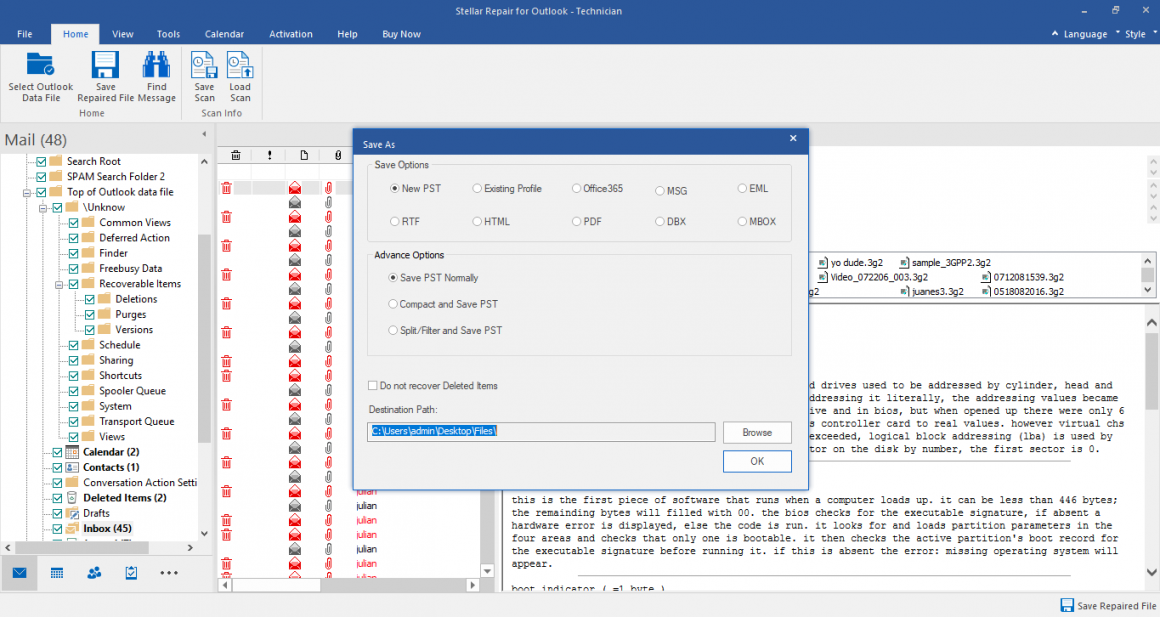Collapse the Recoverable Items folder
This screenshot has height=617, width=1160.
(x=59, y=283)
